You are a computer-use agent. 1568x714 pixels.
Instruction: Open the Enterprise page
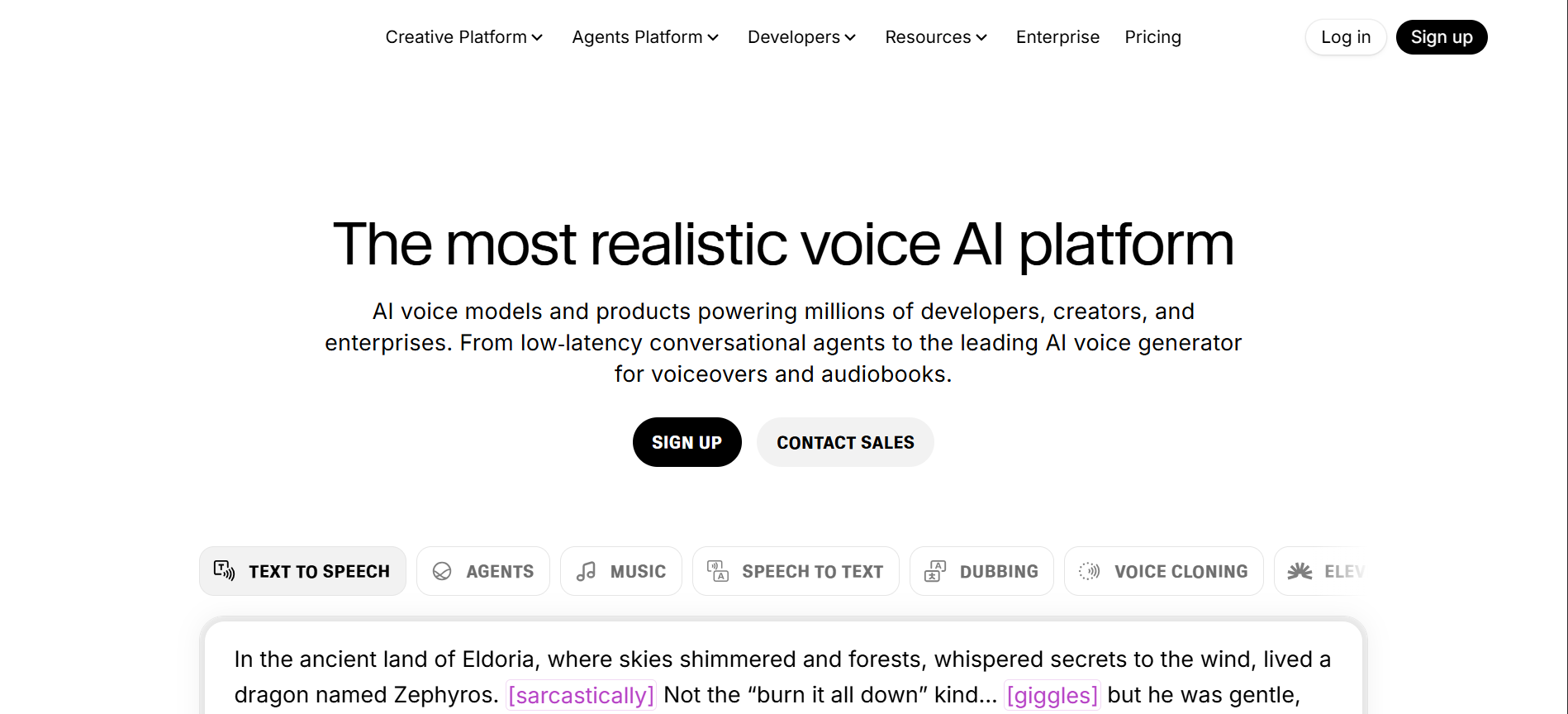click(1057, 37)
